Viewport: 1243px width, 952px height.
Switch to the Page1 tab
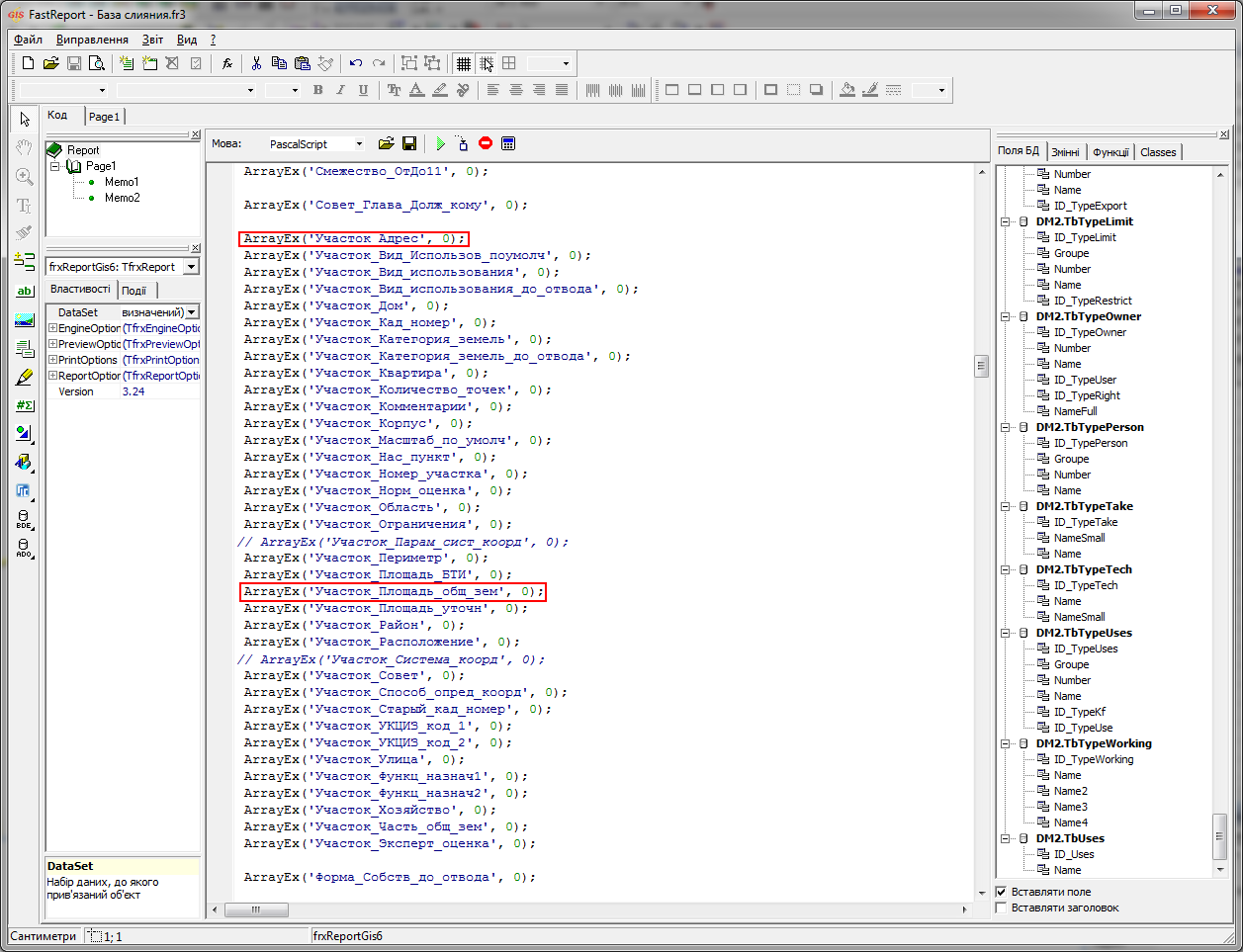pos(104,116)
